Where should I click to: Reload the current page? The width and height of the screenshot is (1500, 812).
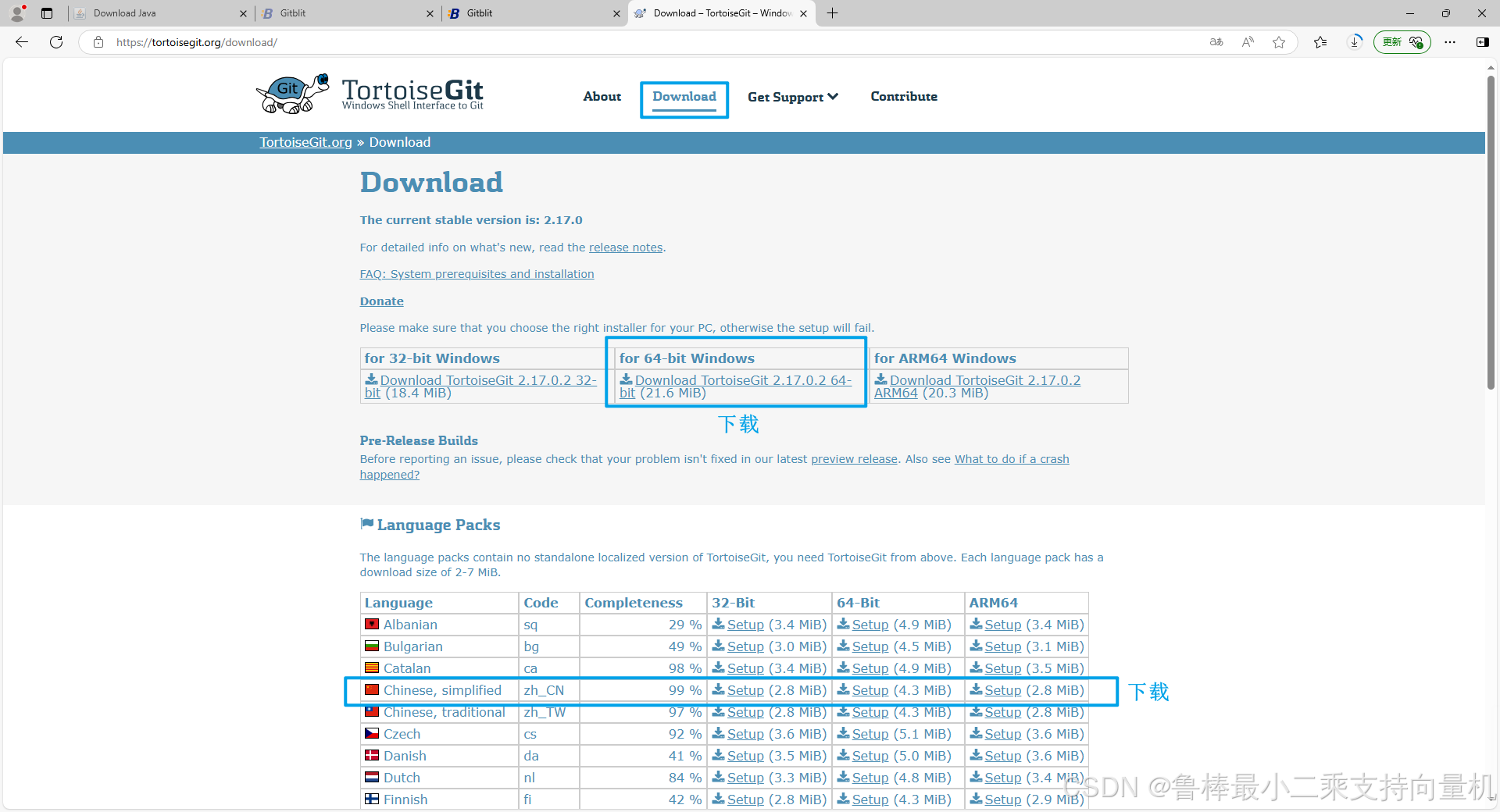[x=55, y=42]
